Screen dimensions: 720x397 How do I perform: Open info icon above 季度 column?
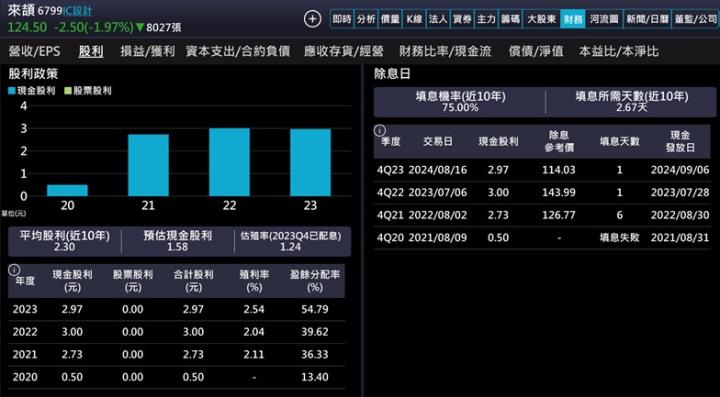(x=379, y=130)
